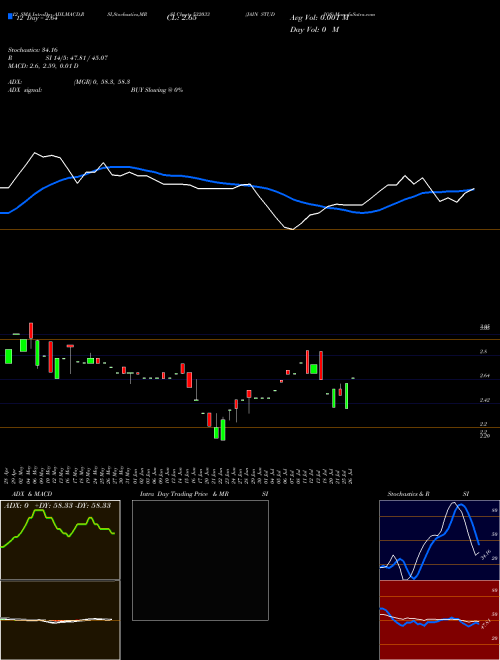Click the 2.42 price axis label
500x660 pixels.
tap(485, 400)
